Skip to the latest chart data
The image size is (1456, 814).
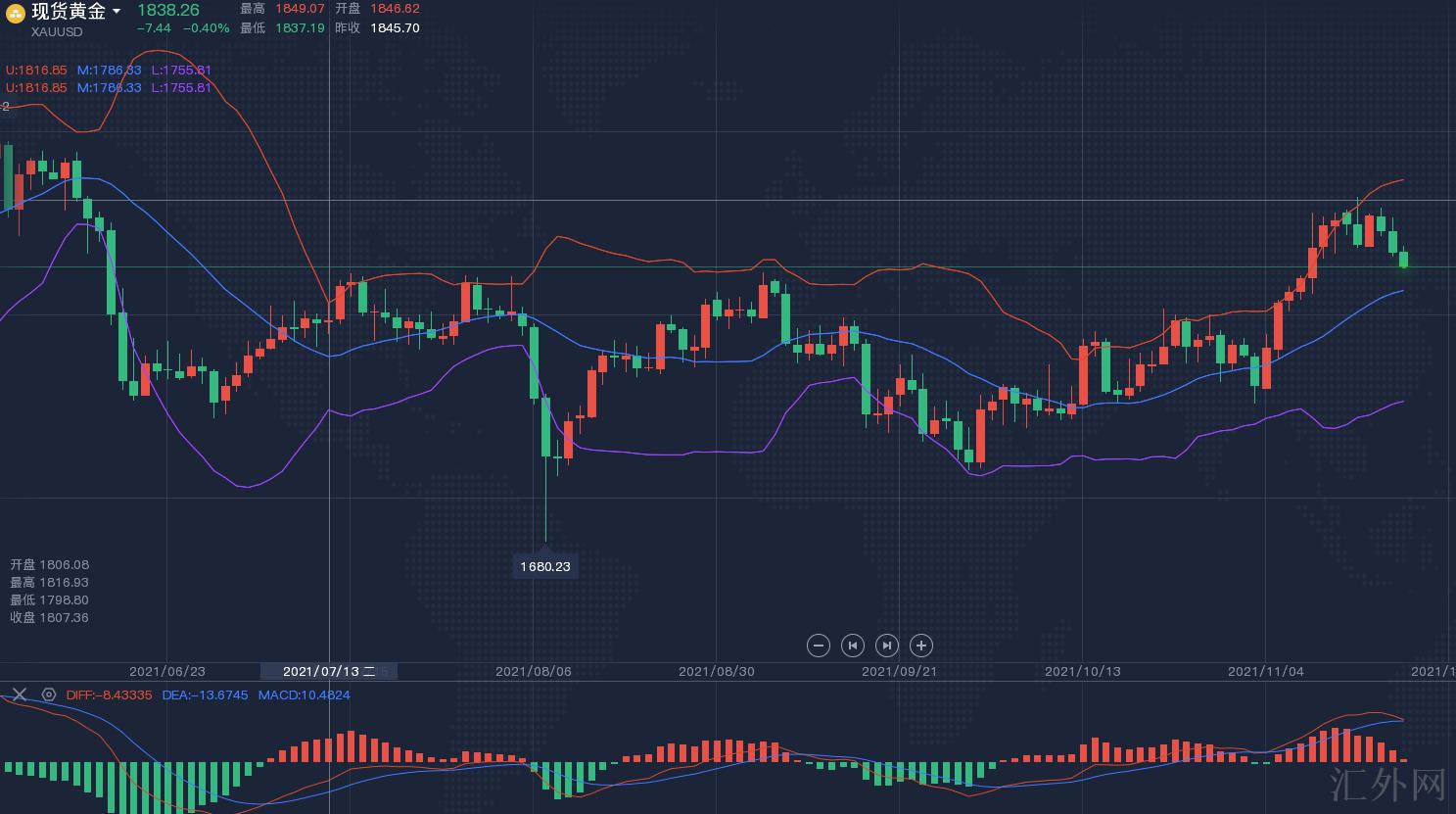coord(886,646)
